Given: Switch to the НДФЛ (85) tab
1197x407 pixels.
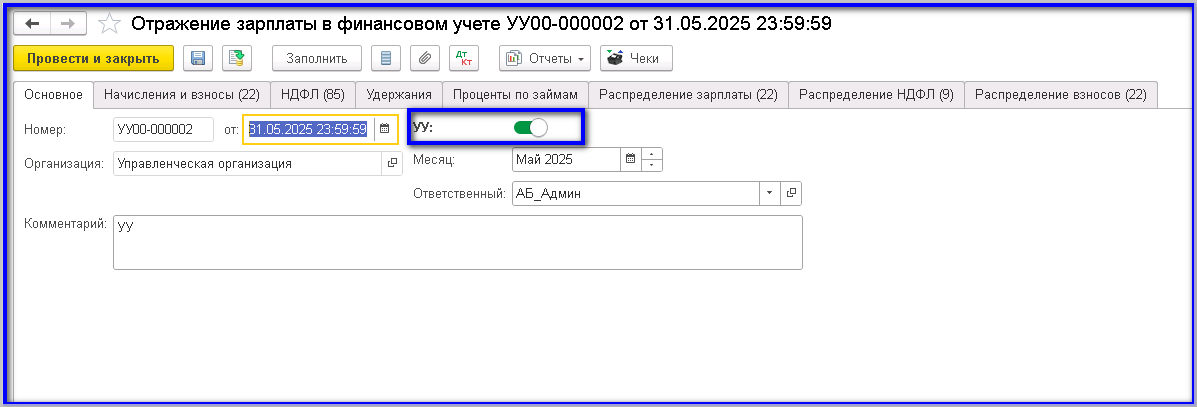Looking at the screenshot, I should pos(312,95).
